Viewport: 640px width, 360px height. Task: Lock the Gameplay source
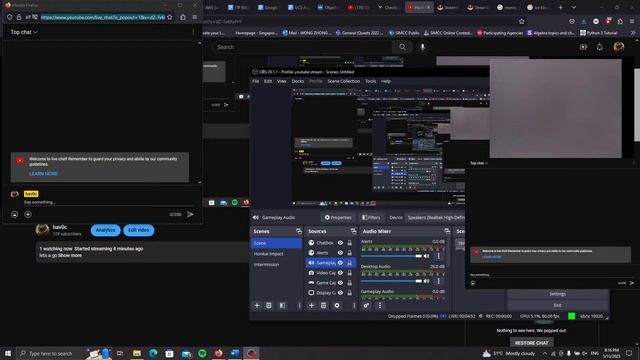pos(350,263)
